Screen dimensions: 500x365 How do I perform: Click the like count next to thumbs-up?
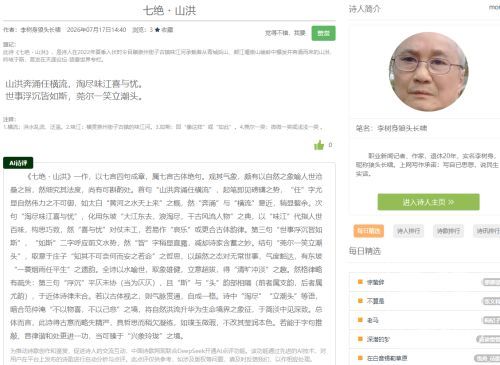[330, 145]
